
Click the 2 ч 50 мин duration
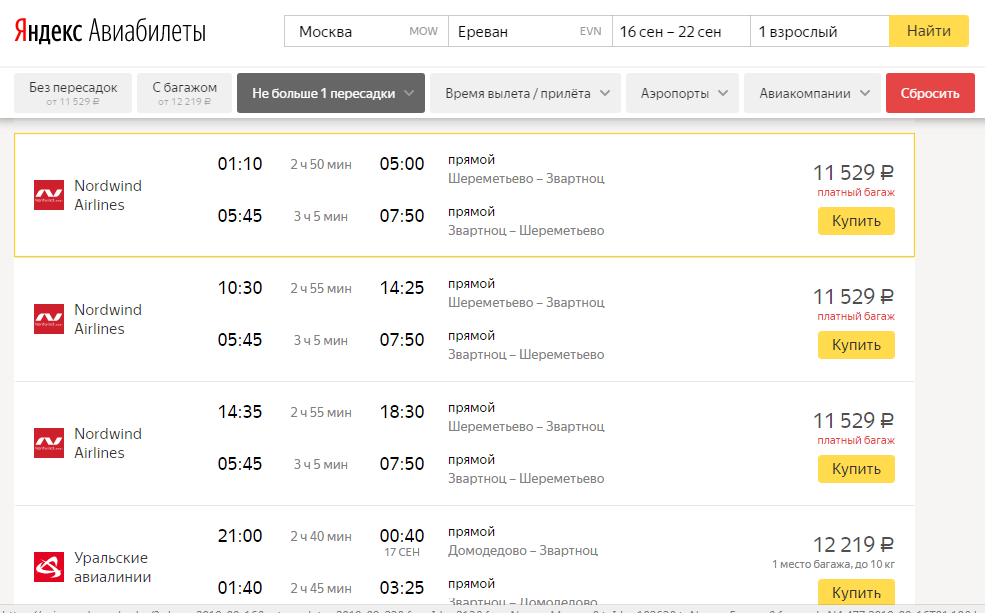(x=321, y=165)
